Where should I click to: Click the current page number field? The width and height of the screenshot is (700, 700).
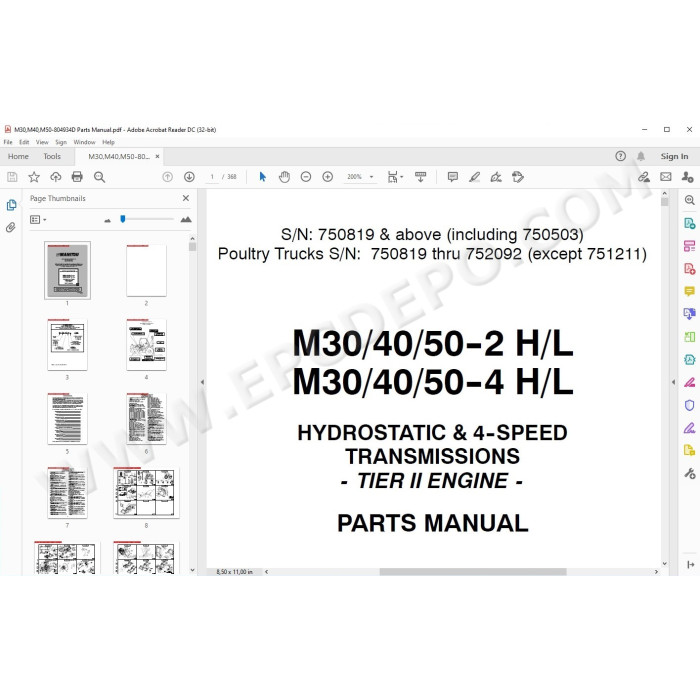coord(212,177)
